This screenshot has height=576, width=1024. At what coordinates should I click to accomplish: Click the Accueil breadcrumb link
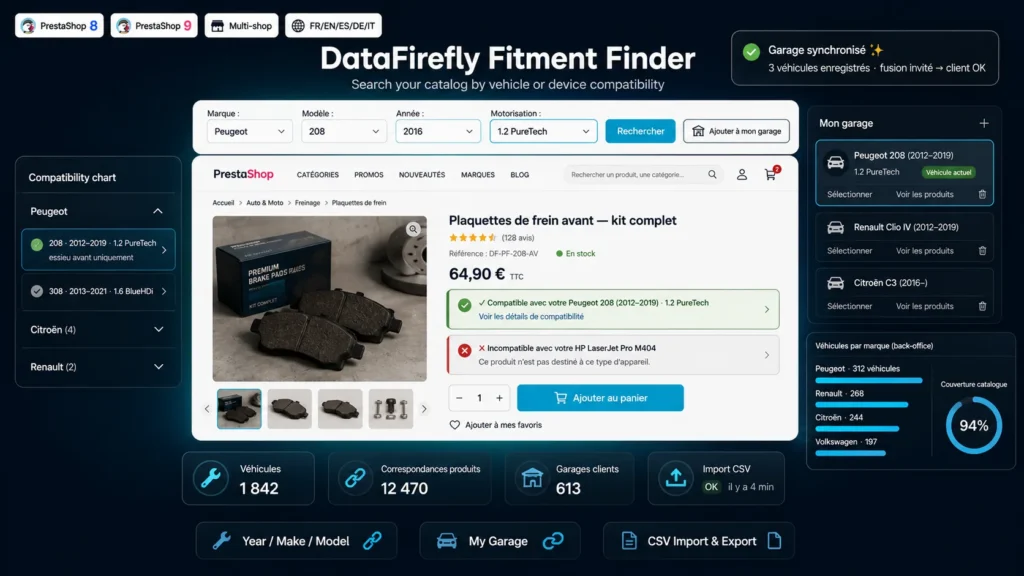coord(223,203)
